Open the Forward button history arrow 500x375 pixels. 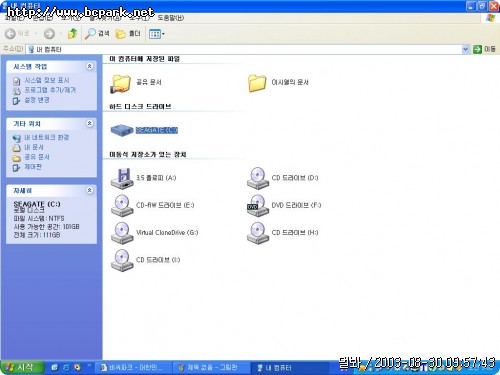pyautogui.click(x=60, y=33)
